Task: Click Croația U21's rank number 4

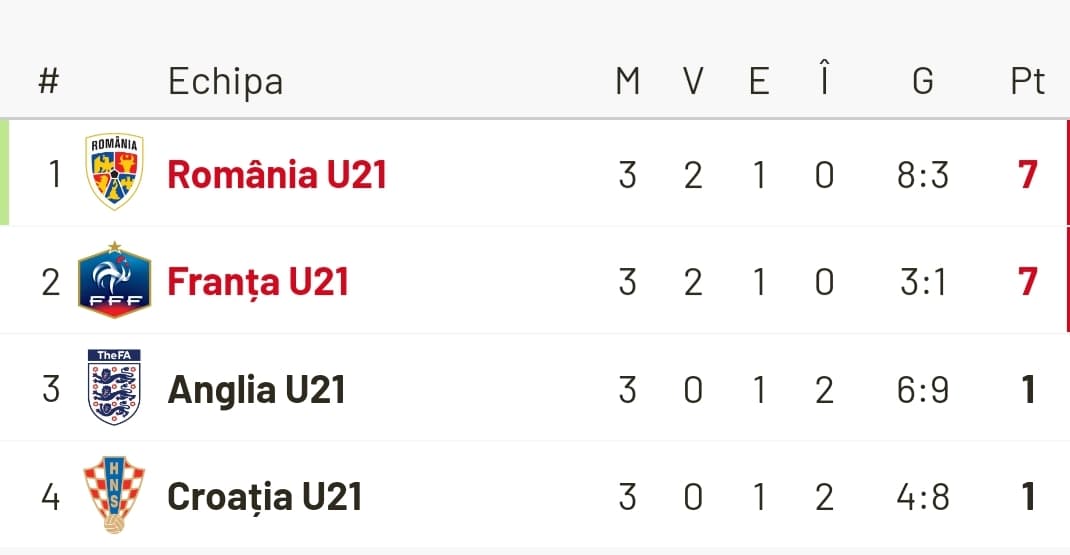Action: tap(51, 496)
